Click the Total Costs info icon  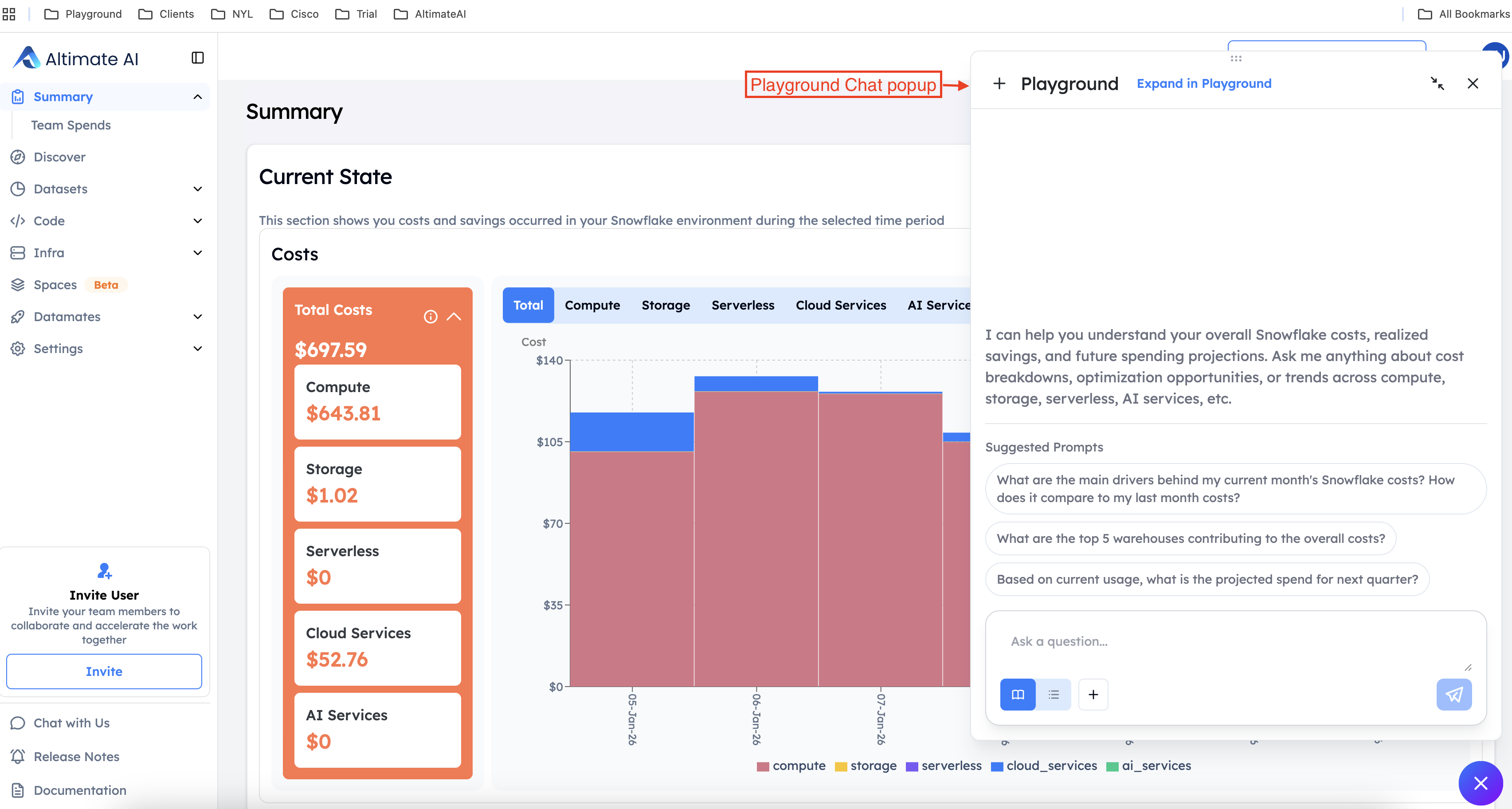(430, 316)
